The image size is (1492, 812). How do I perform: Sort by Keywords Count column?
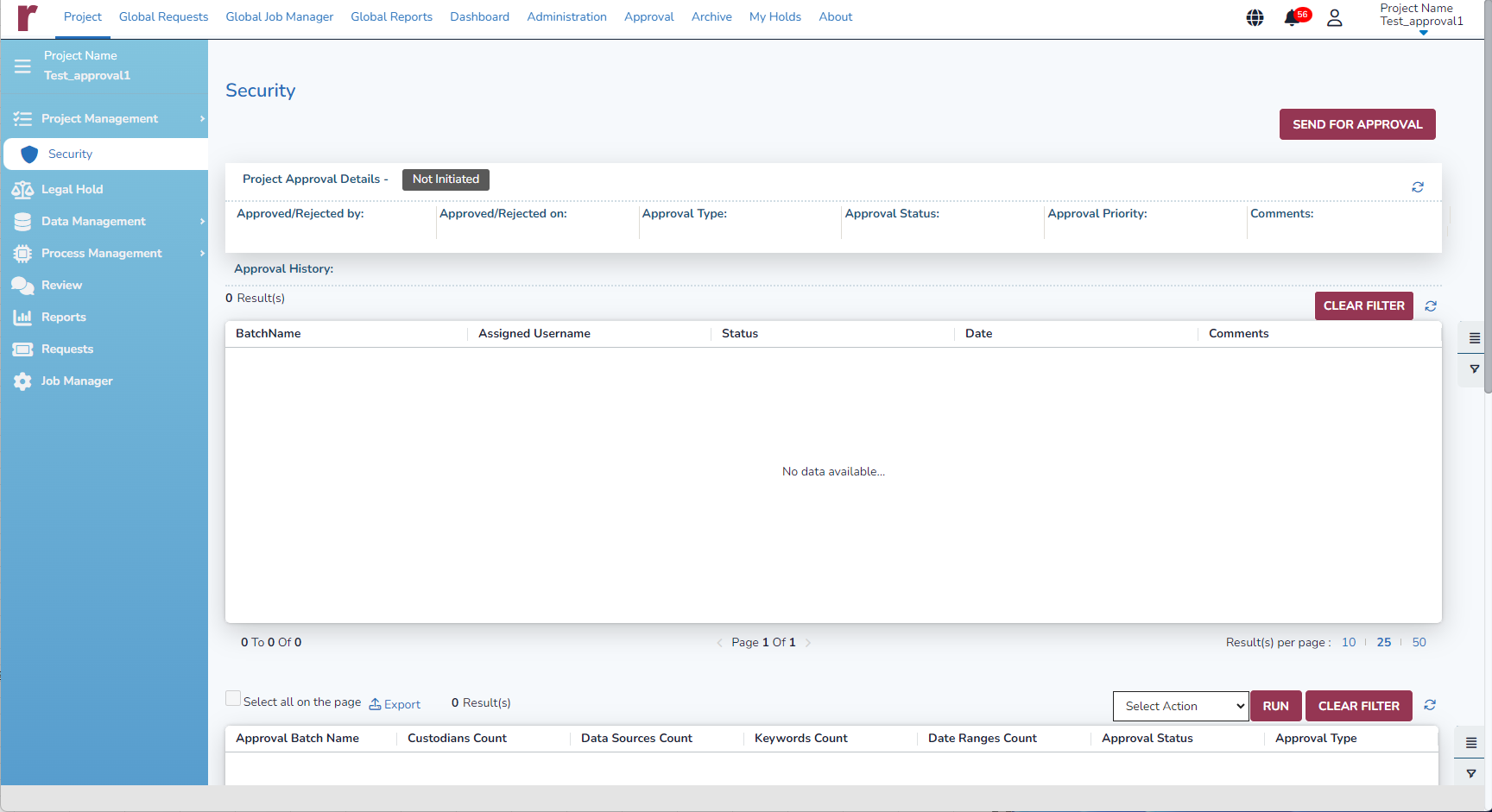tap(801, 739)
